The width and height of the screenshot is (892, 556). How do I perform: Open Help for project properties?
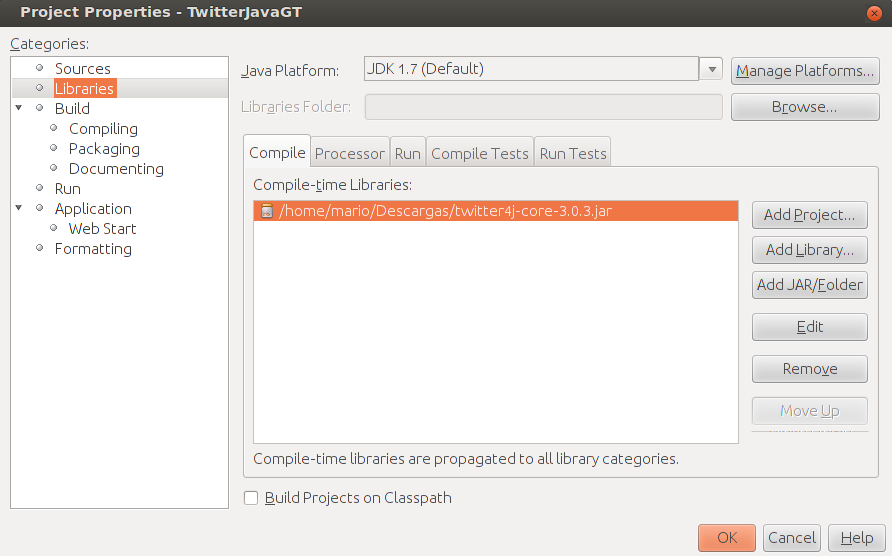point(857,538)
